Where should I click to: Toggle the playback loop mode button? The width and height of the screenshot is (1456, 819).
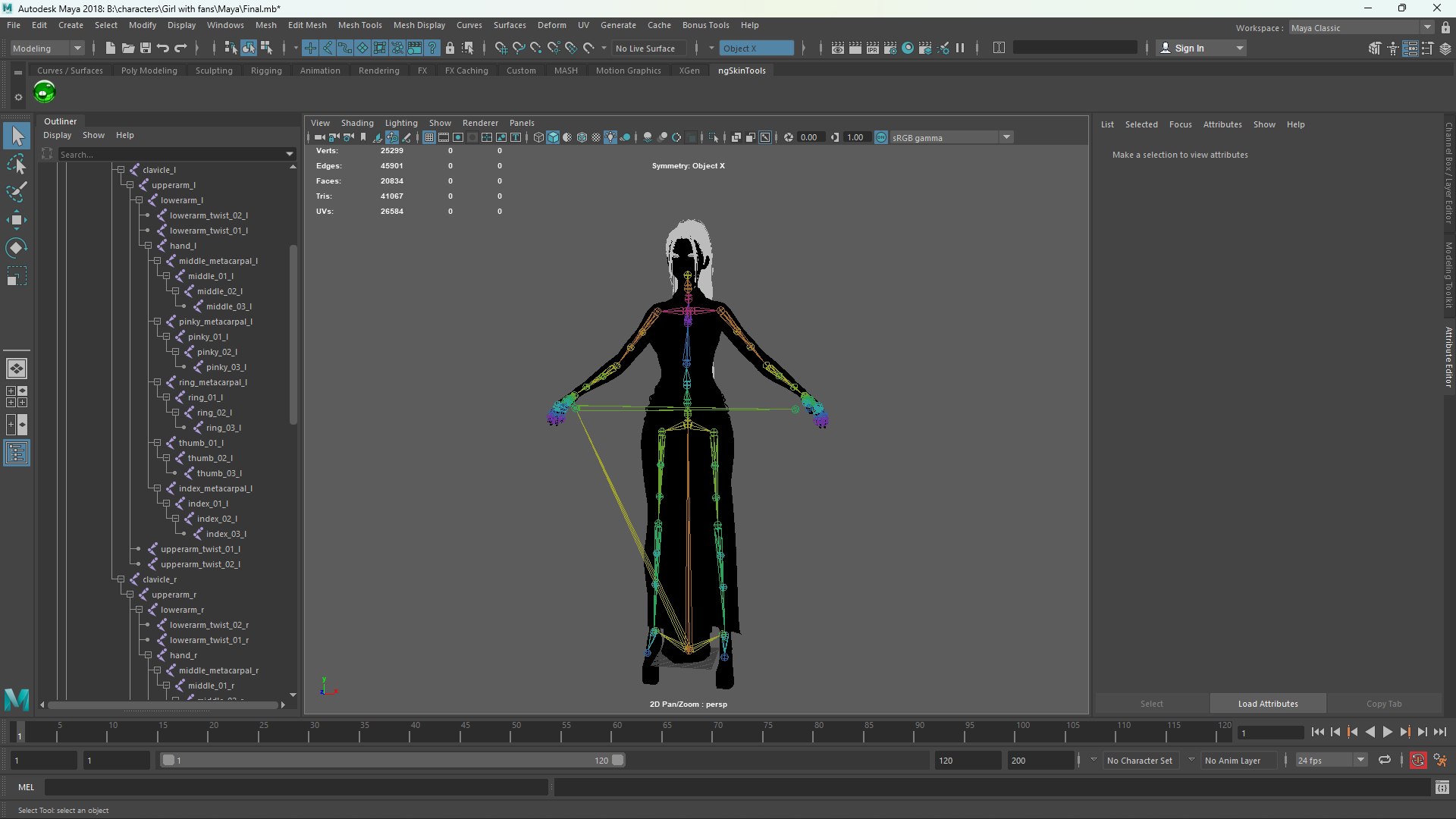pos(1385,760)
